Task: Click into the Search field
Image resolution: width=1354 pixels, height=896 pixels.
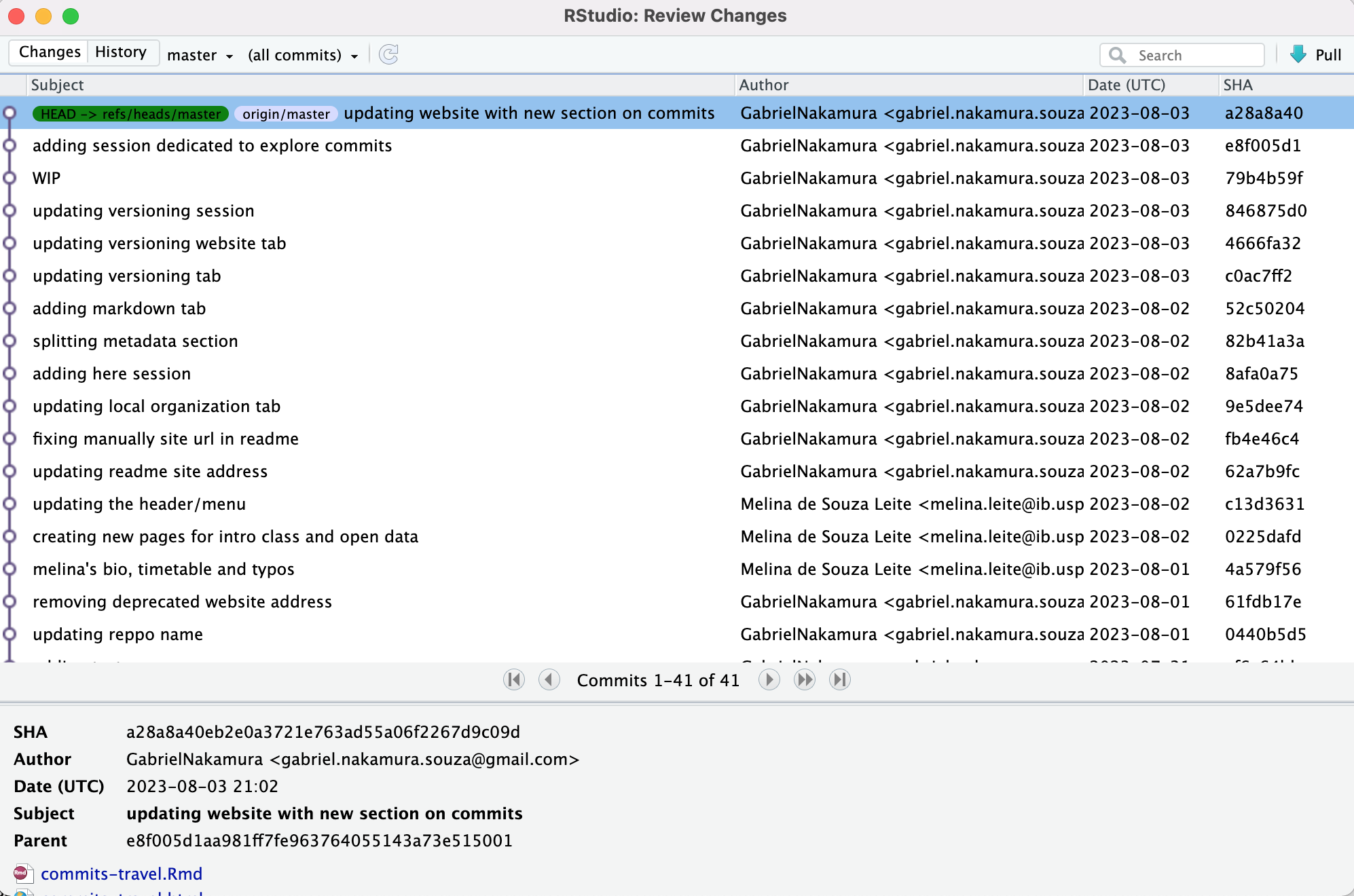Action: click(1182, 55)
